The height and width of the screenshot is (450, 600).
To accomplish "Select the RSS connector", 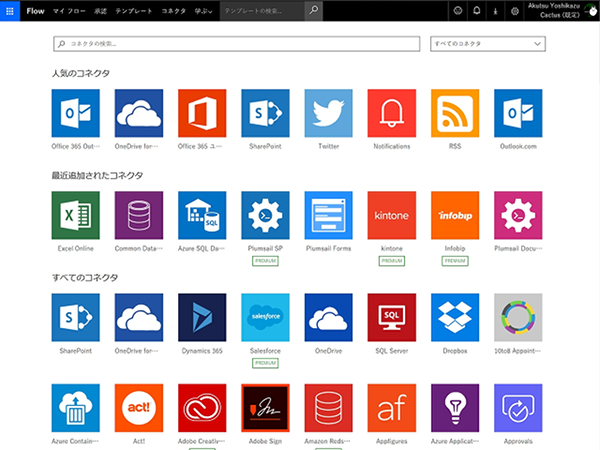I will (455, 113).
